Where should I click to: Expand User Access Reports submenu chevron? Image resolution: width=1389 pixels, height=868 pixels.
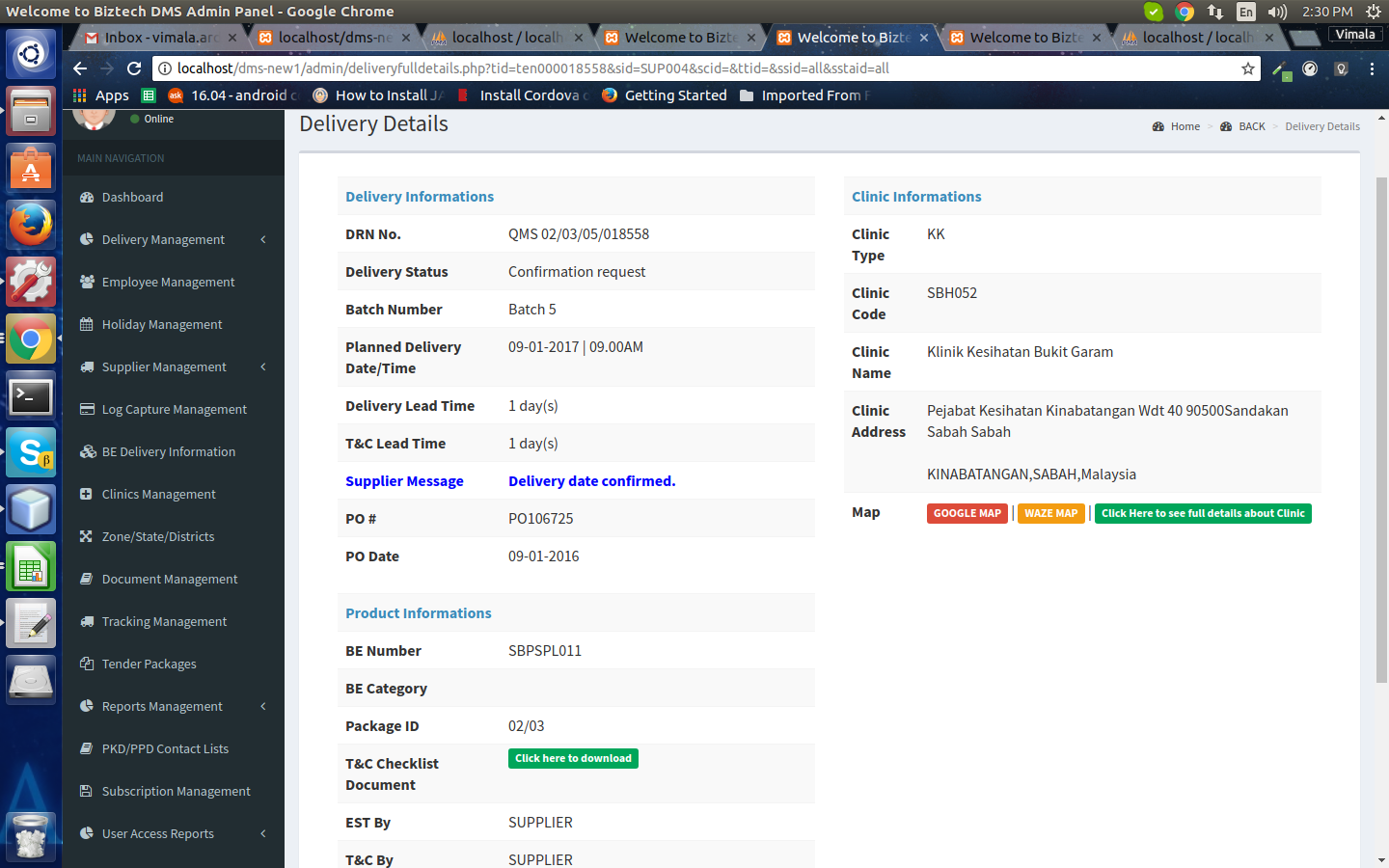[x=263, y=833]
